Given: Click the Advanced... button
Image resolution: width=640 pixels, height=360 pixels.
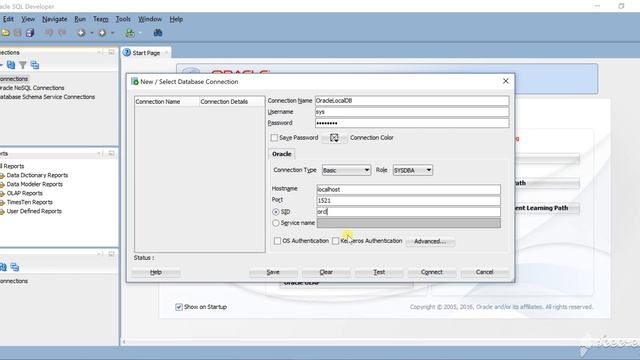Looking at the screenshot, I should (x=430, y=241).
